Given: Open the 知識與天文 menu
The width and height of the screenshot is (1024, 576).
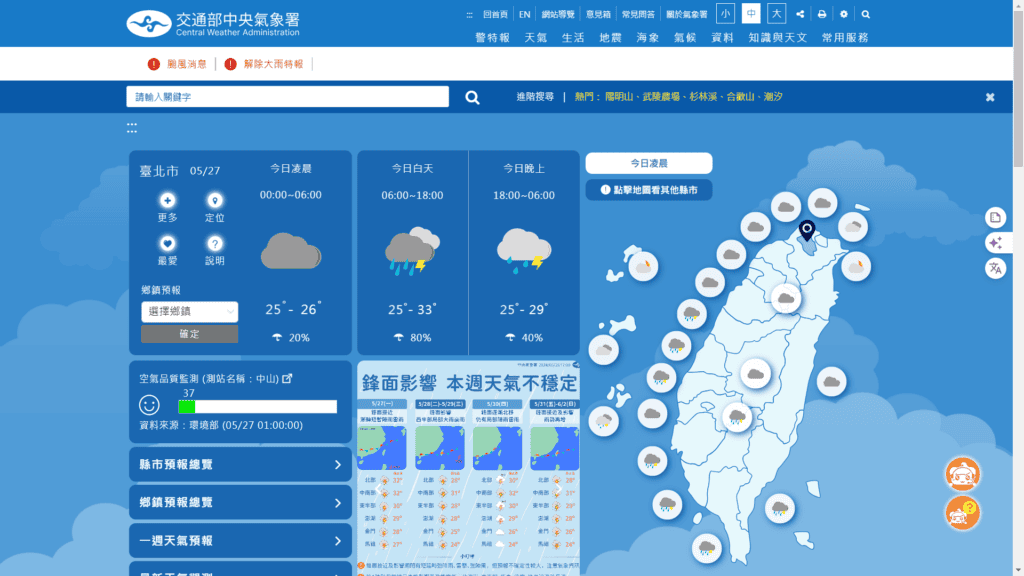Looking at the screenshot, I should pyautogui.click(x=778, y=38).
